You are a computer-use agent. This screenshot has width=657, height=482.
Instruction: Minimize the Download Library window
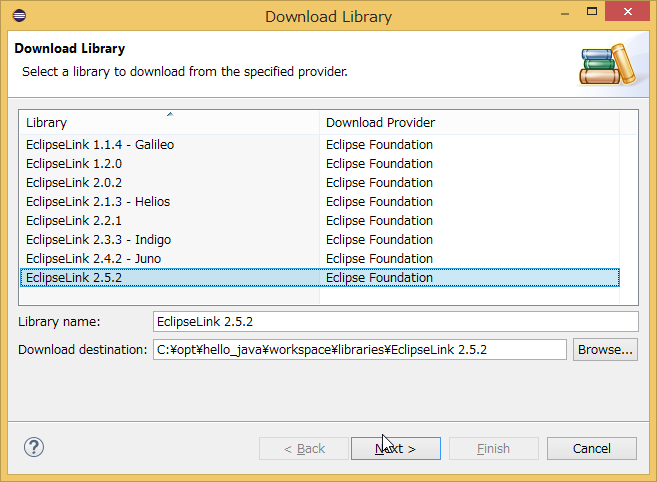coord(565,13)
